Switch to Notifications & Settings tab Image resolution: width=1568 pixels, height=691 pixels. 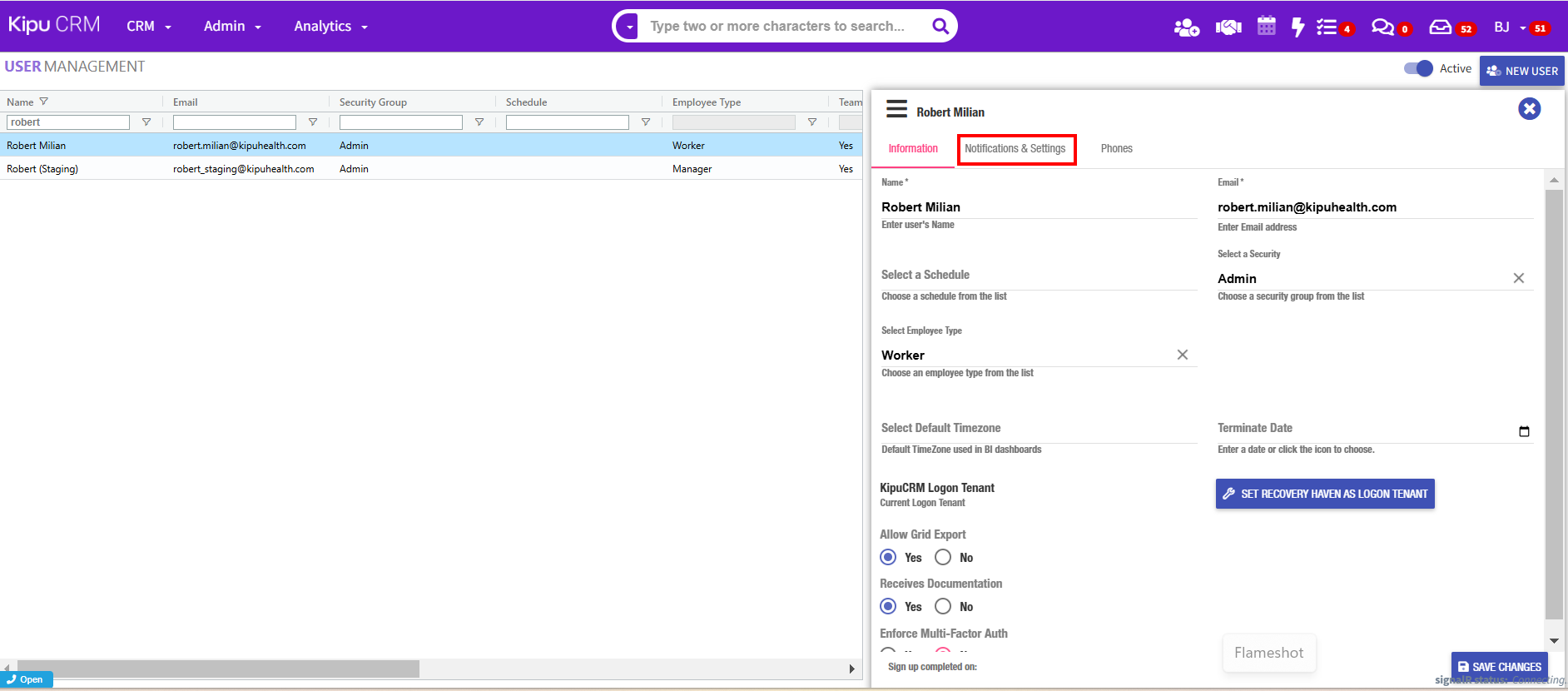click(x=1015, y=149)
